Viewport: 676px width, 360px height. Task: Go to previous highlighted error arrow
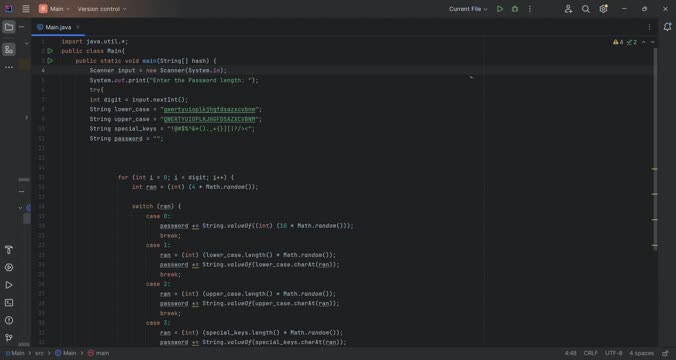click(x=643, y=42)
